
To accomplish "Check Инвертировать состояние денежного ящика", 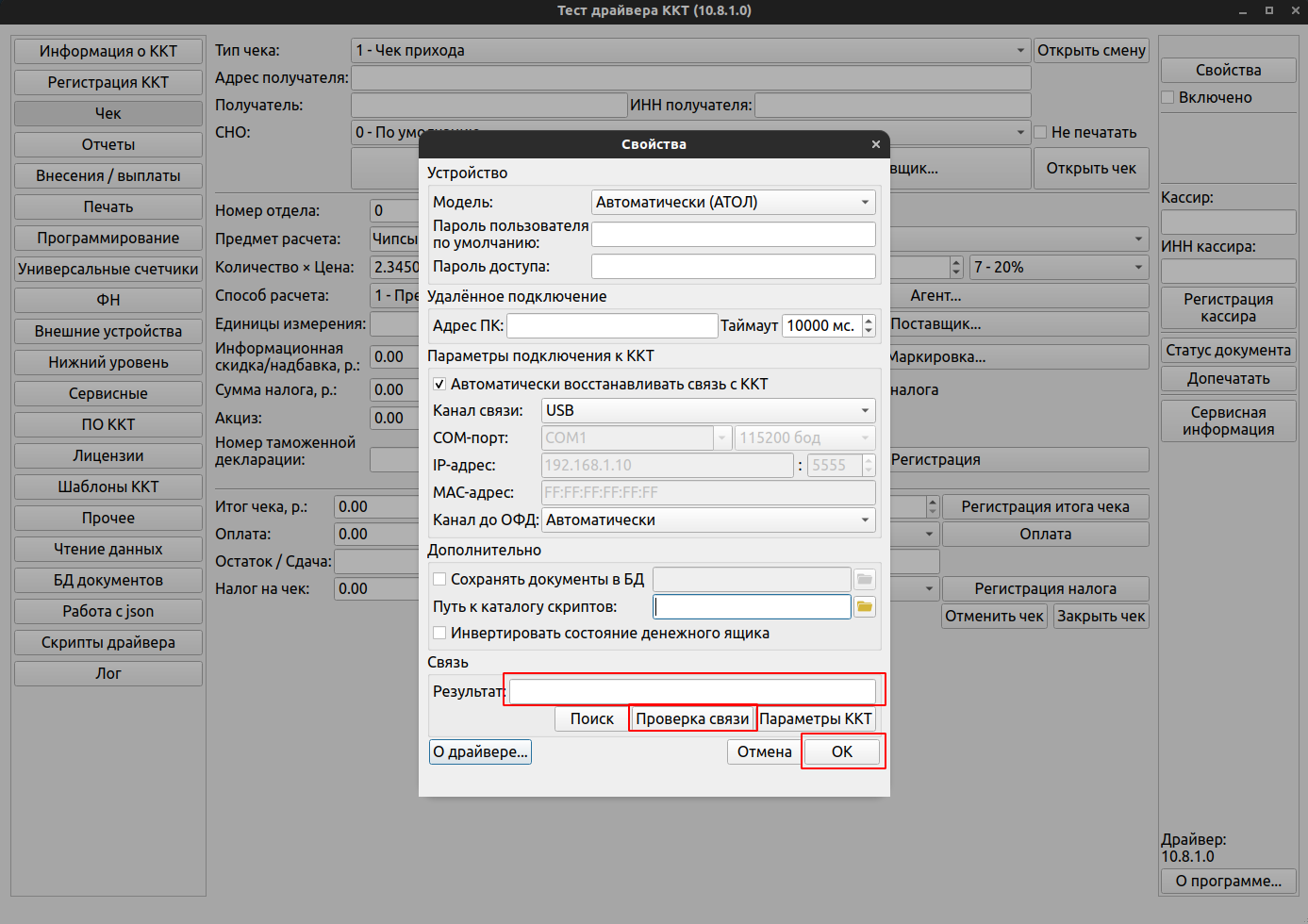I will pos(439,633).
